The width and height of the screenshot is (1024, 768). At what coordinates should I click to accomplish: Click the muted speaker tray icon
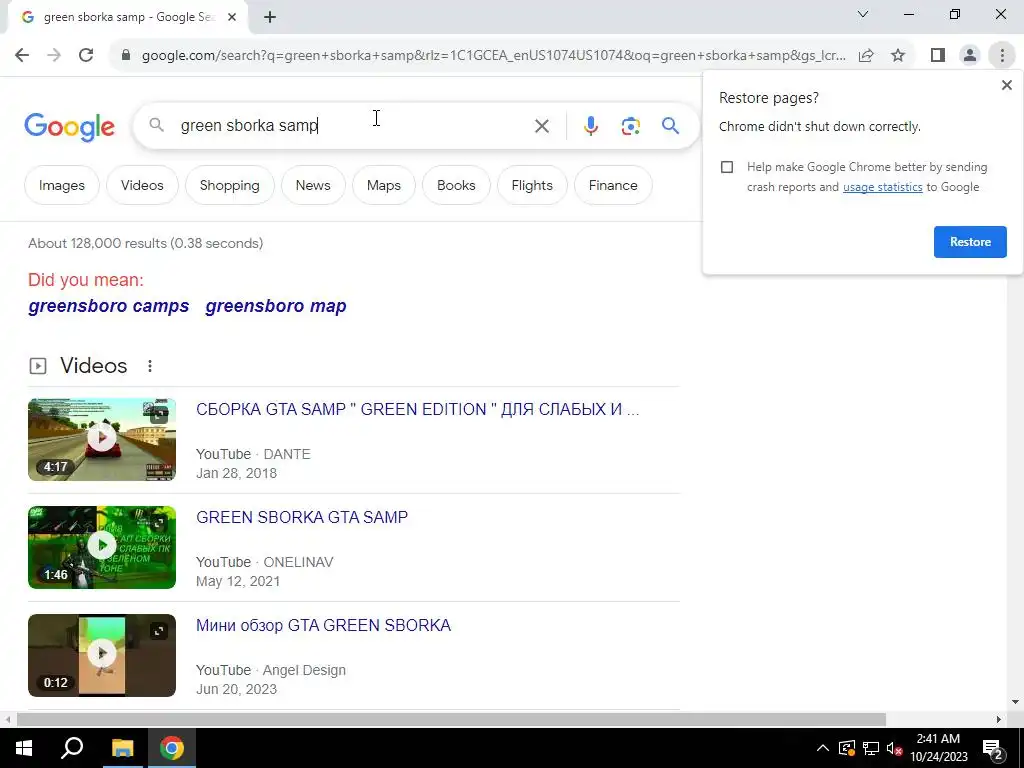coord(894,748)
